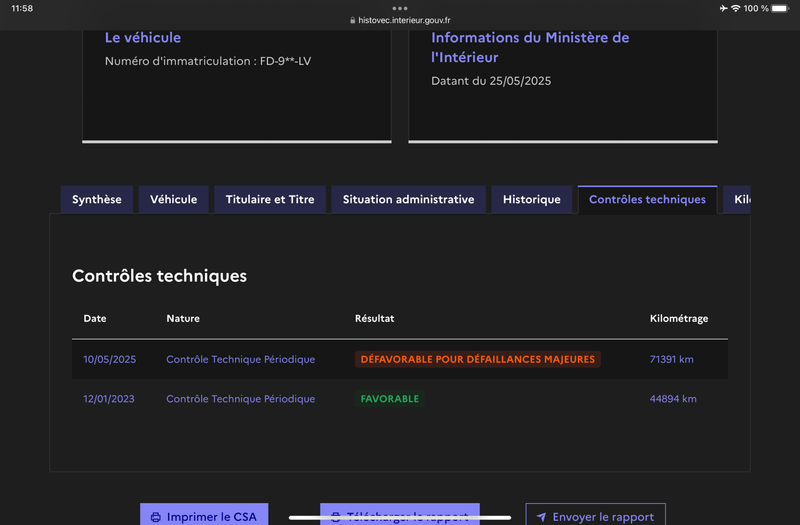Select the Contrôles techniques tab

[647, 199]
